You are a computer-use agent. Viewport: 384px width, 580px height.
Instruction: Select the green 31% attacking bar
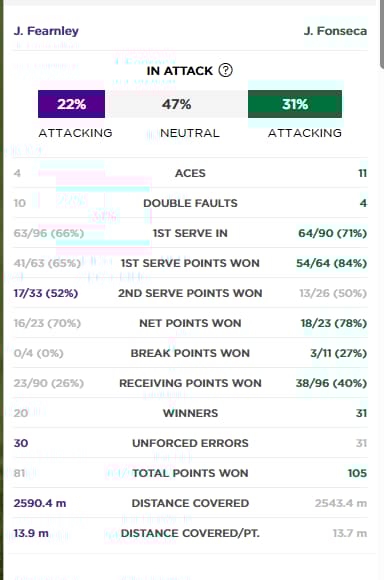295,104
